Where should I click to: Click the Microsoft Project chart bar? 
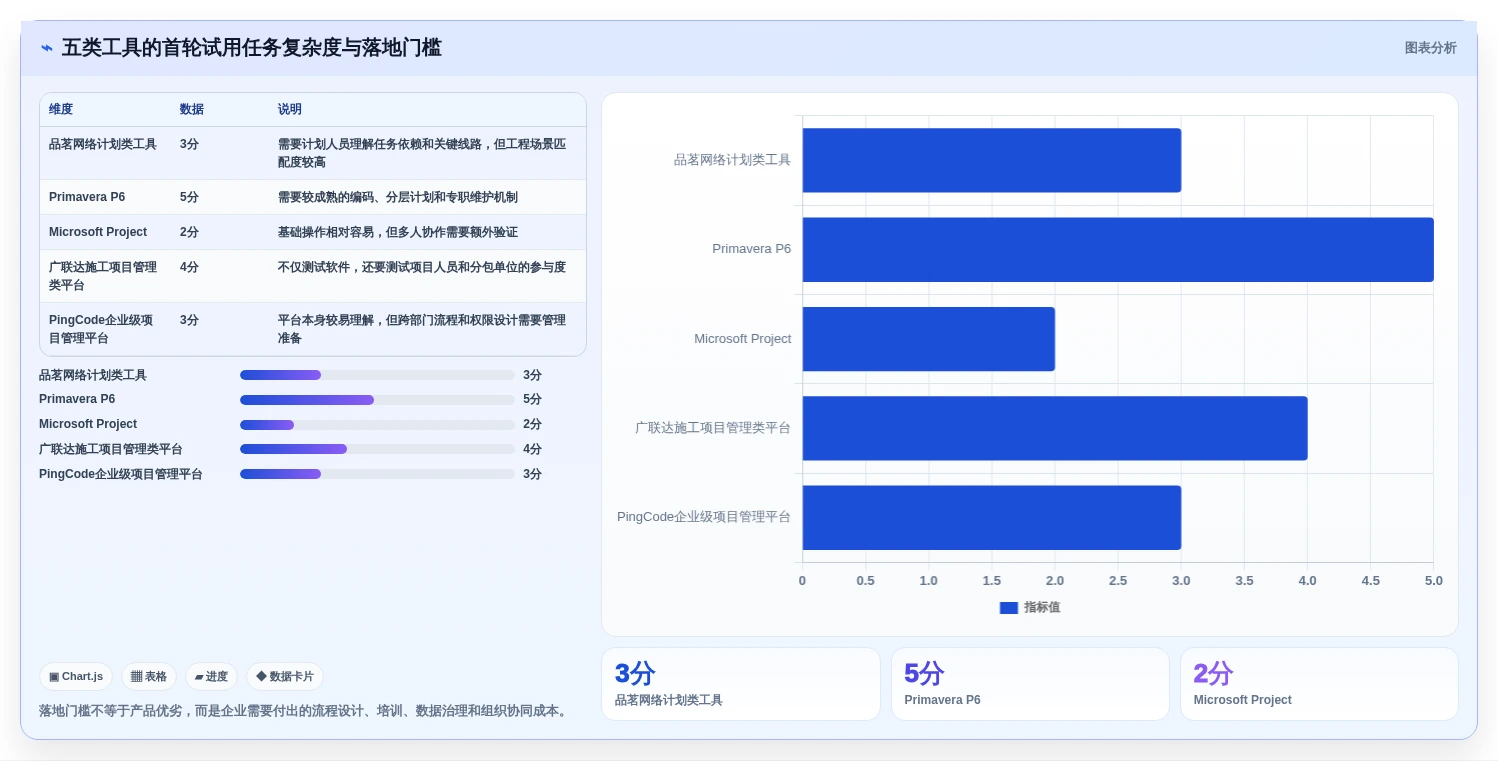click(x=928, y=339)
